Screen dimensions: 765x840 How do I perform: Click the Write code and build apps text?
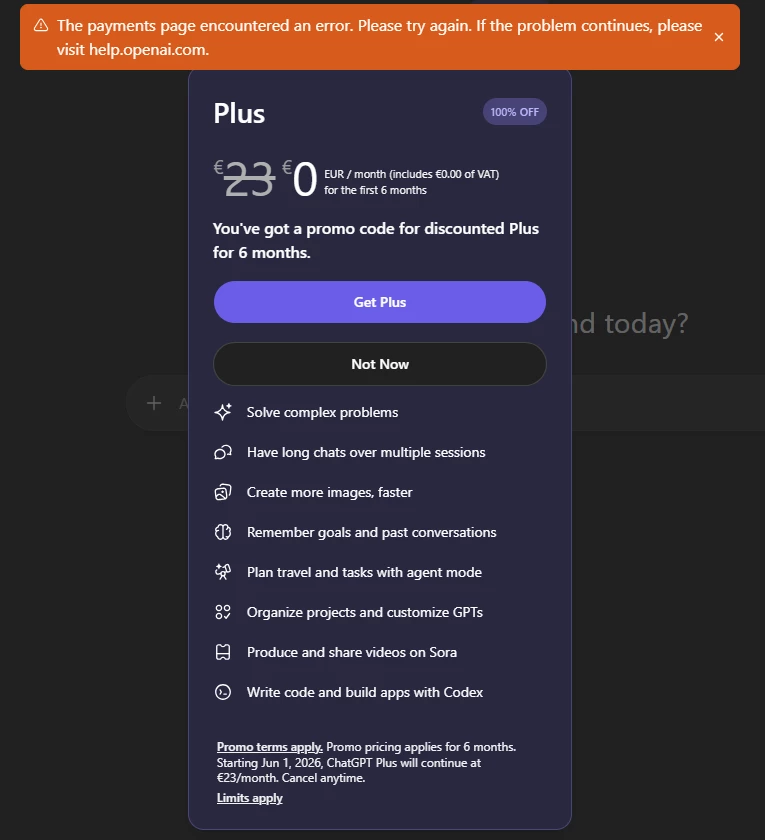point(365,692)
